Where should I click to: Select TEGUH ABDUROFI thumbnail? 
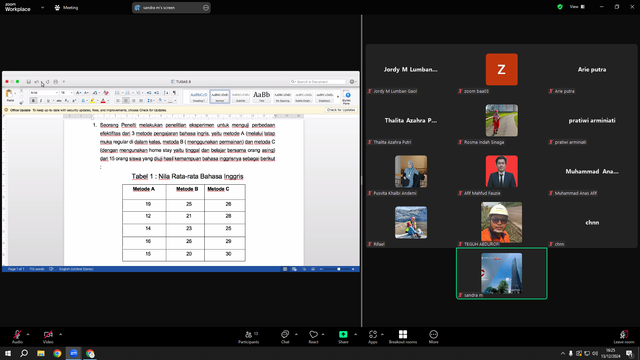[x=502, y=222]
